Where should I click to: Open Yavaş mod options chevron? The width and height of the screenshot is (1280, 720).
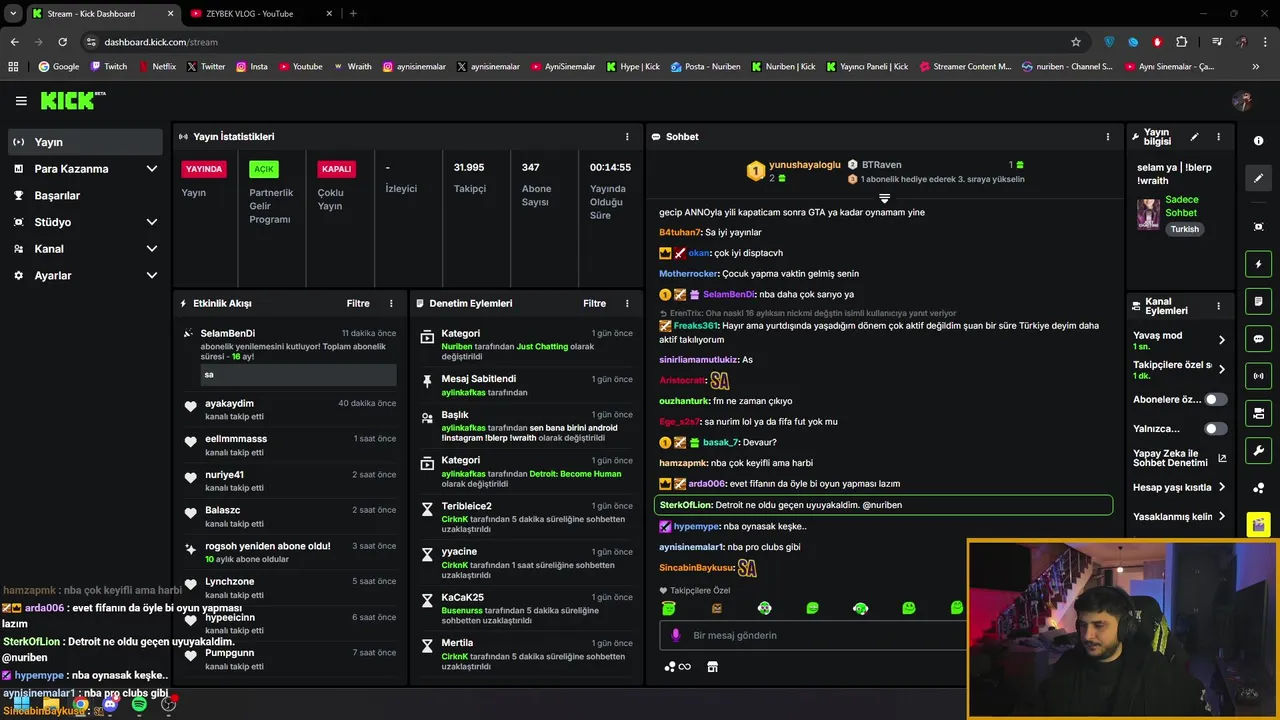(1222, 340)
